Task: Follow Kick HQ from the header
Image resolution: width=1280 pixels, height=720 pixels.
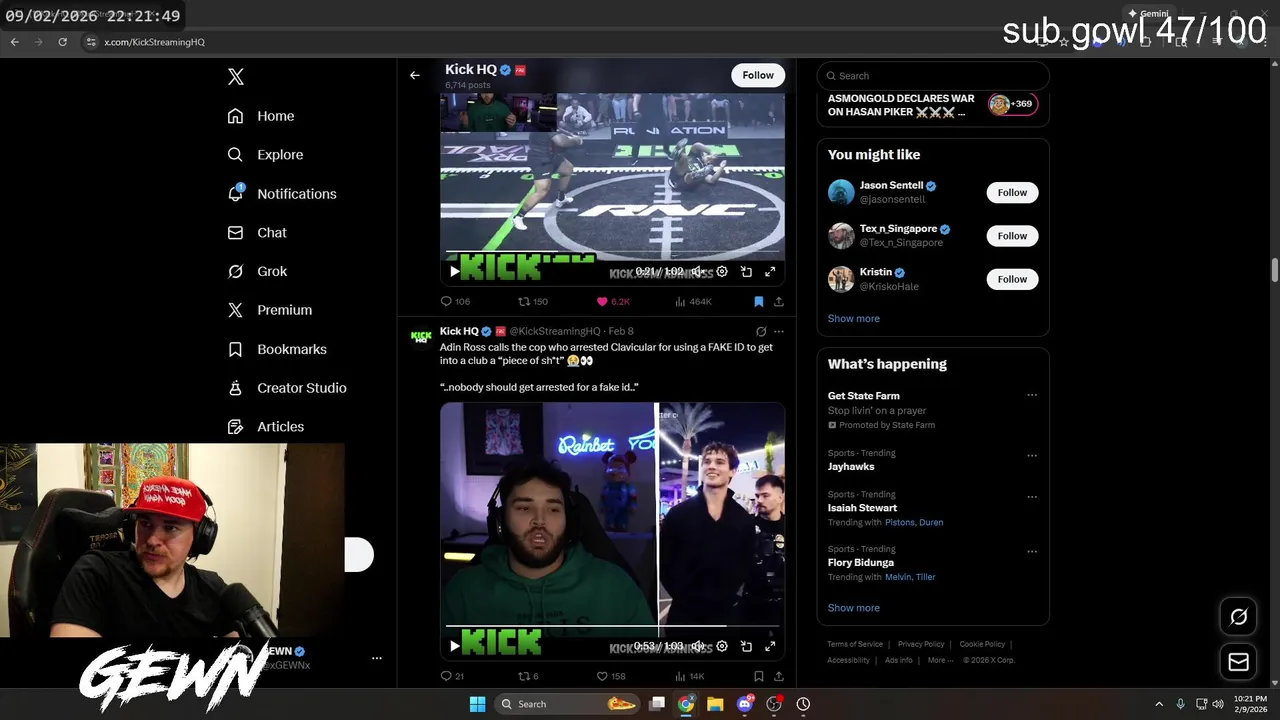Action: [x=758, y=75]
